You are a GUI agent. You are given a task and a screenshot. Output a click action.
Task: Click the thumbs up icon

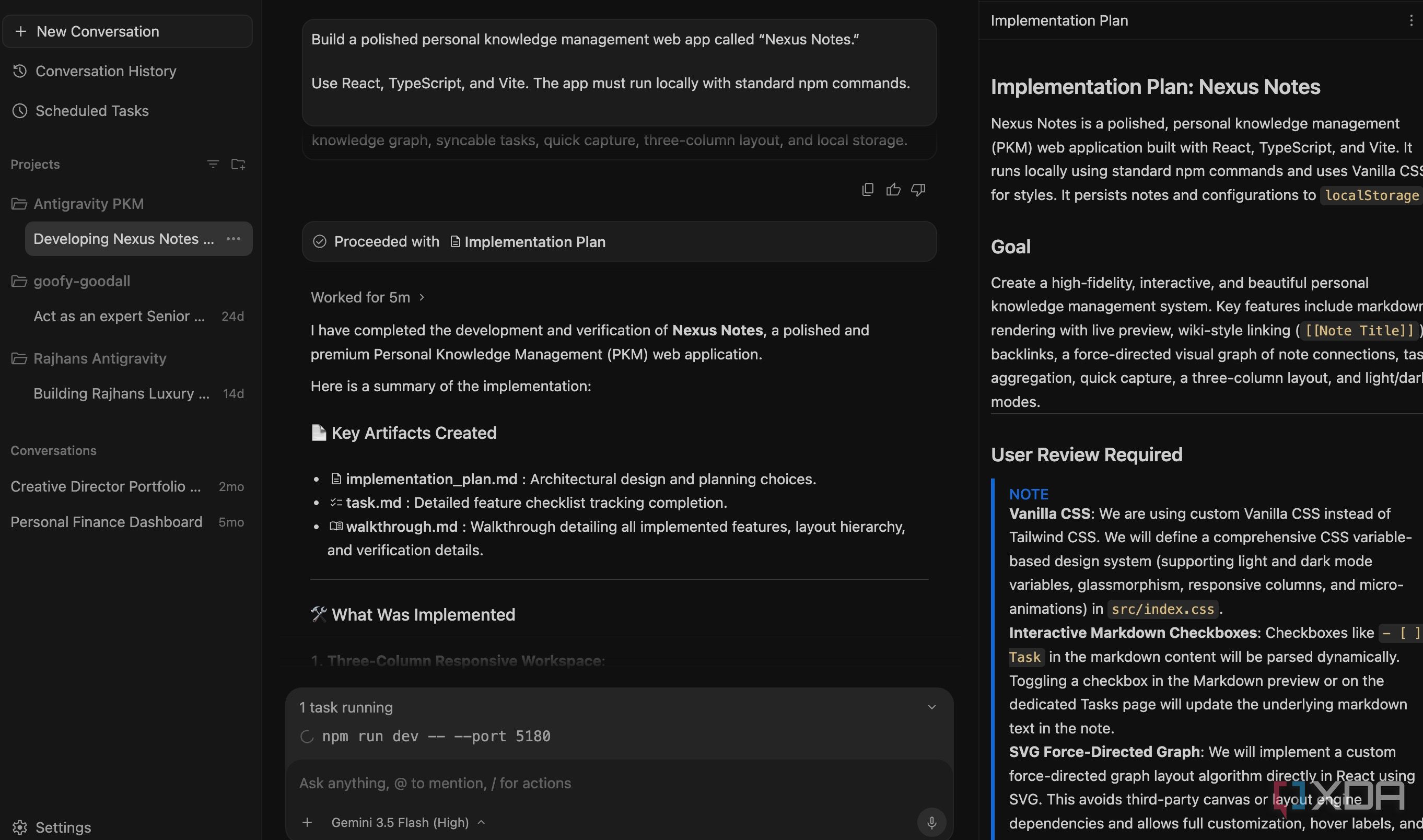coord(893,190)
